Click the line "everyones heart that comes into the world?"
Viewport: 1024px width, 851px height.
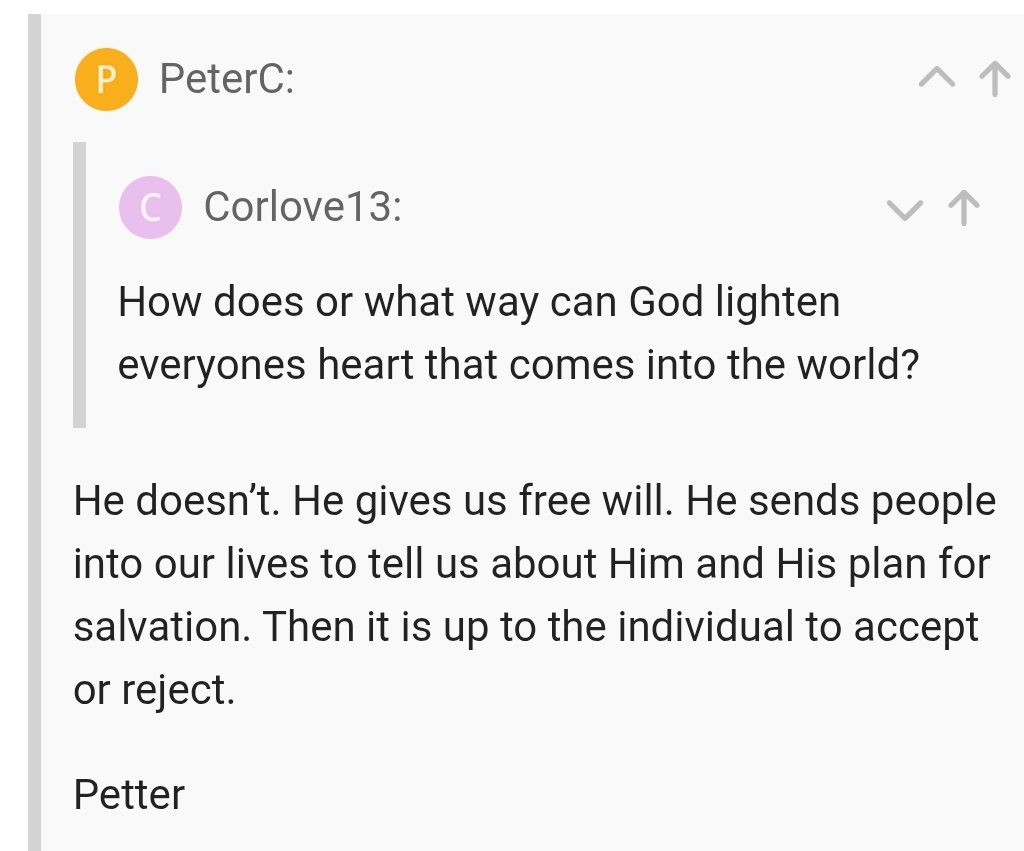518,365
